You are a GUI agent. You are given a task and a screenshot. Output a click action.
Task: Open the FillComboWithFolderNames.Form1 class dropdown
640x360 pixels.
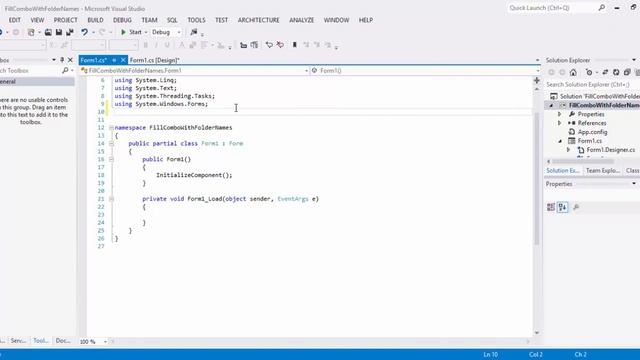[194, 71]
